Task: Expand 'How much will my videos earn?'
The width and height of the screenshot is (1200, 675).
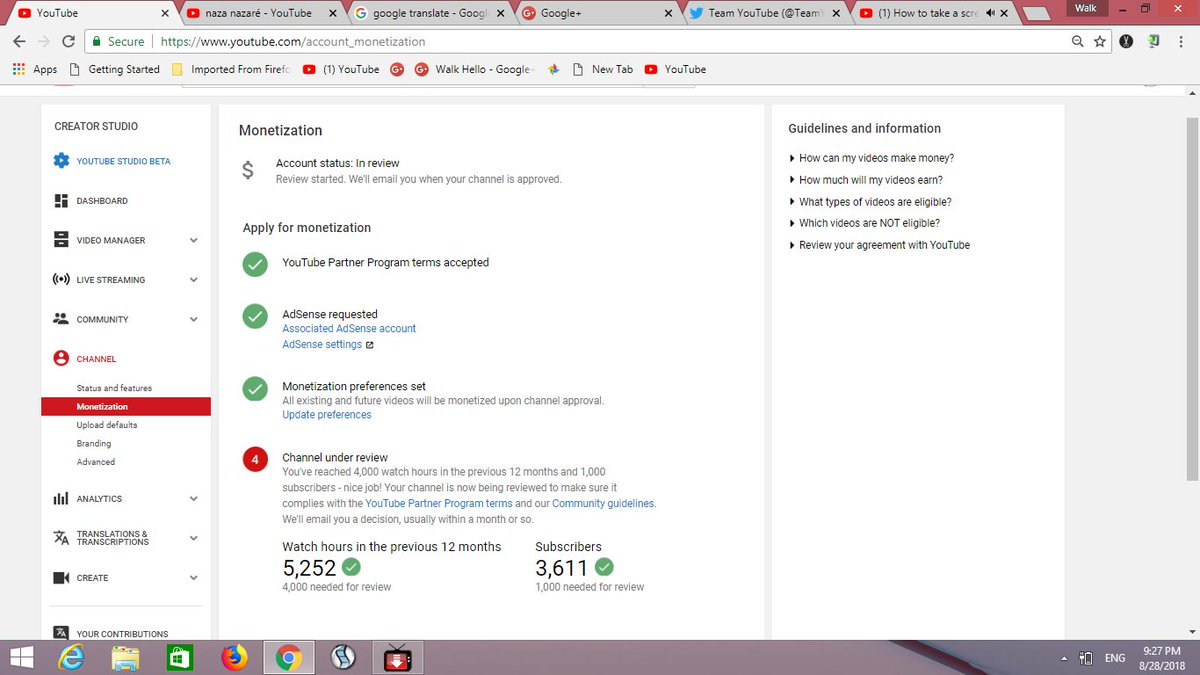Action: point(866,180)
